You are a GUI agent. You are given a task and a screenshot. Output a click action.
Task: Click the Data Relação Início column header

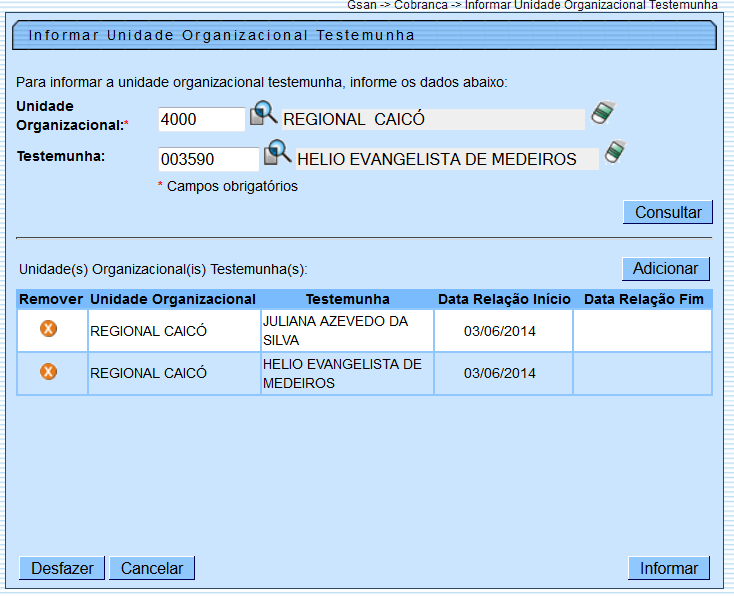point(504,299)
